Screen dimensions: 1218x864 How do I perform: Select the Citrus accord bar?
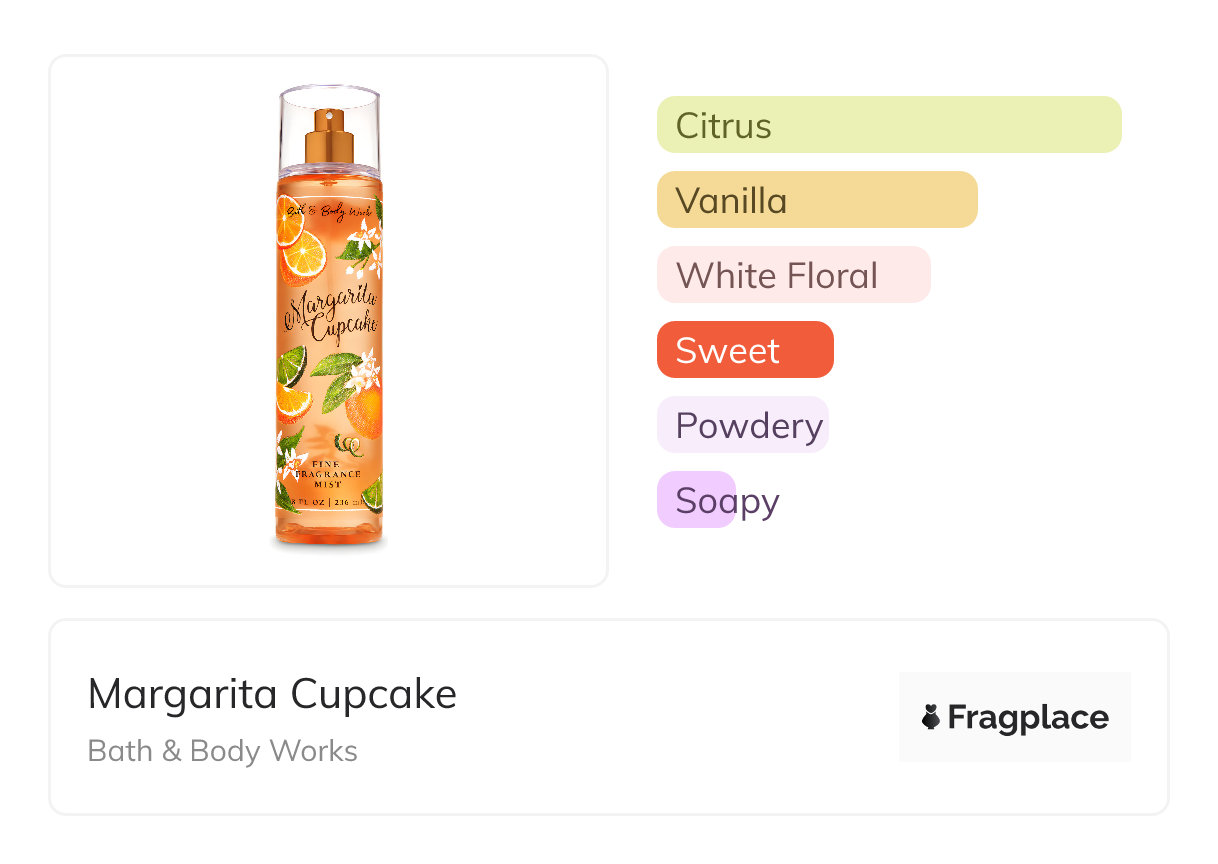pos(888,125)
